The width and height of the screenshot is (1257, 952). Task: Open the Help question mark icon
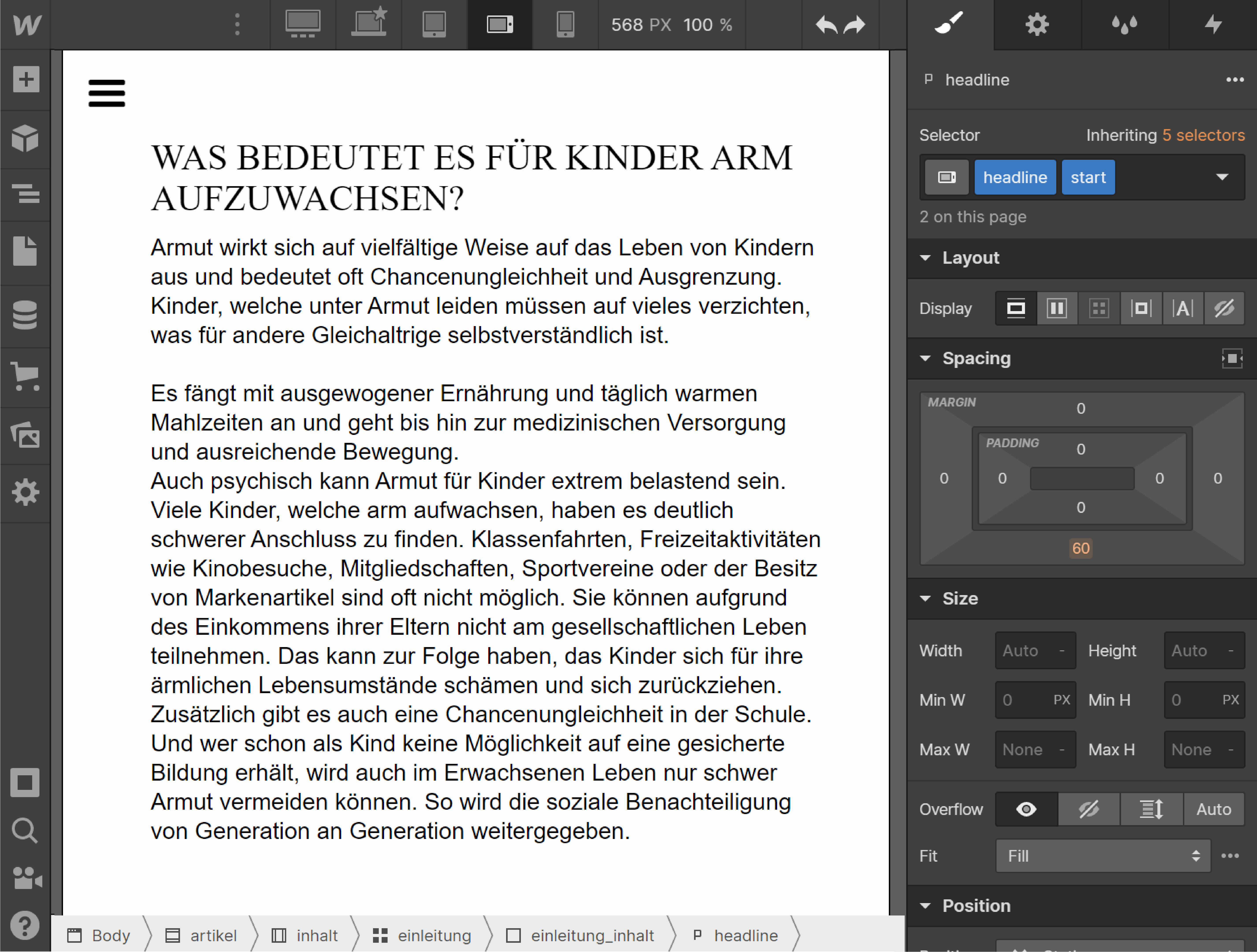[x=25, y=925]
